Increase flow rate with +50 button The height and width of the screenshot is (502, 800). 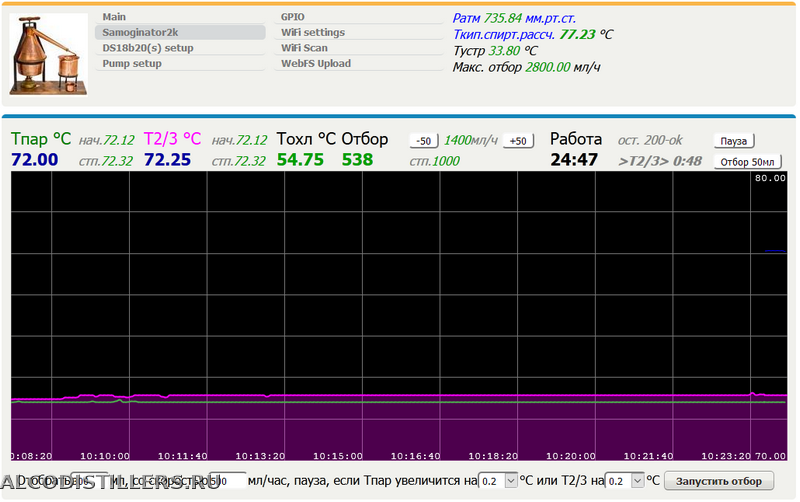click(x=518, y=141)
